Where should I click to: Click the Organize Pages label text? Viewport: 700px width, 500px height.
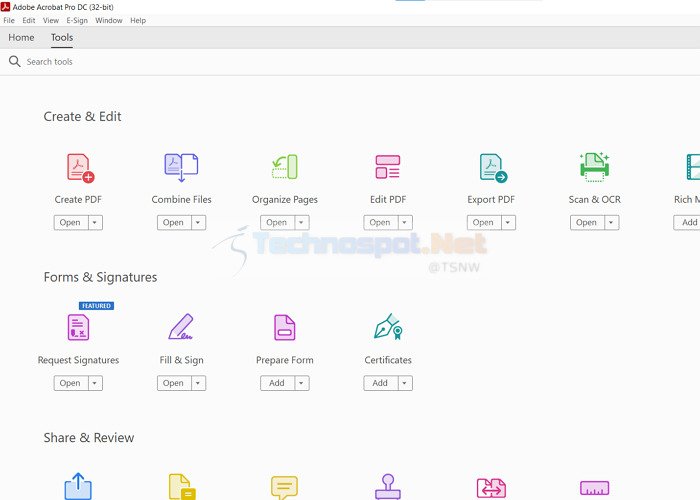click(285, 200)
